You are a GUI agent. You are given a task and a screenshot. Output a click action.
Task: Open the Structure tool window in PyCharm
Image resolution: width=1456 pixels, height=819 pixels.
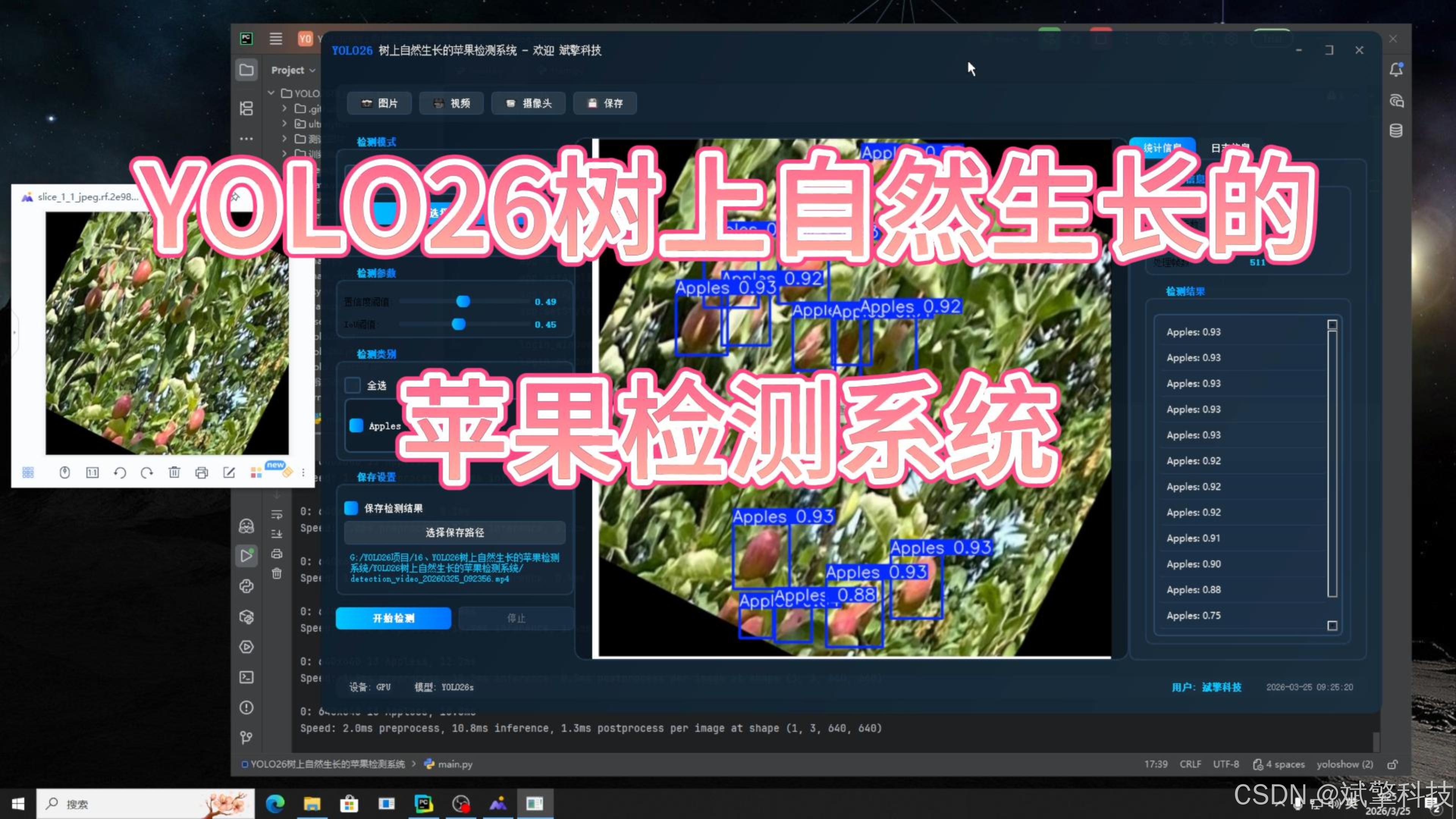coord(246,108)
